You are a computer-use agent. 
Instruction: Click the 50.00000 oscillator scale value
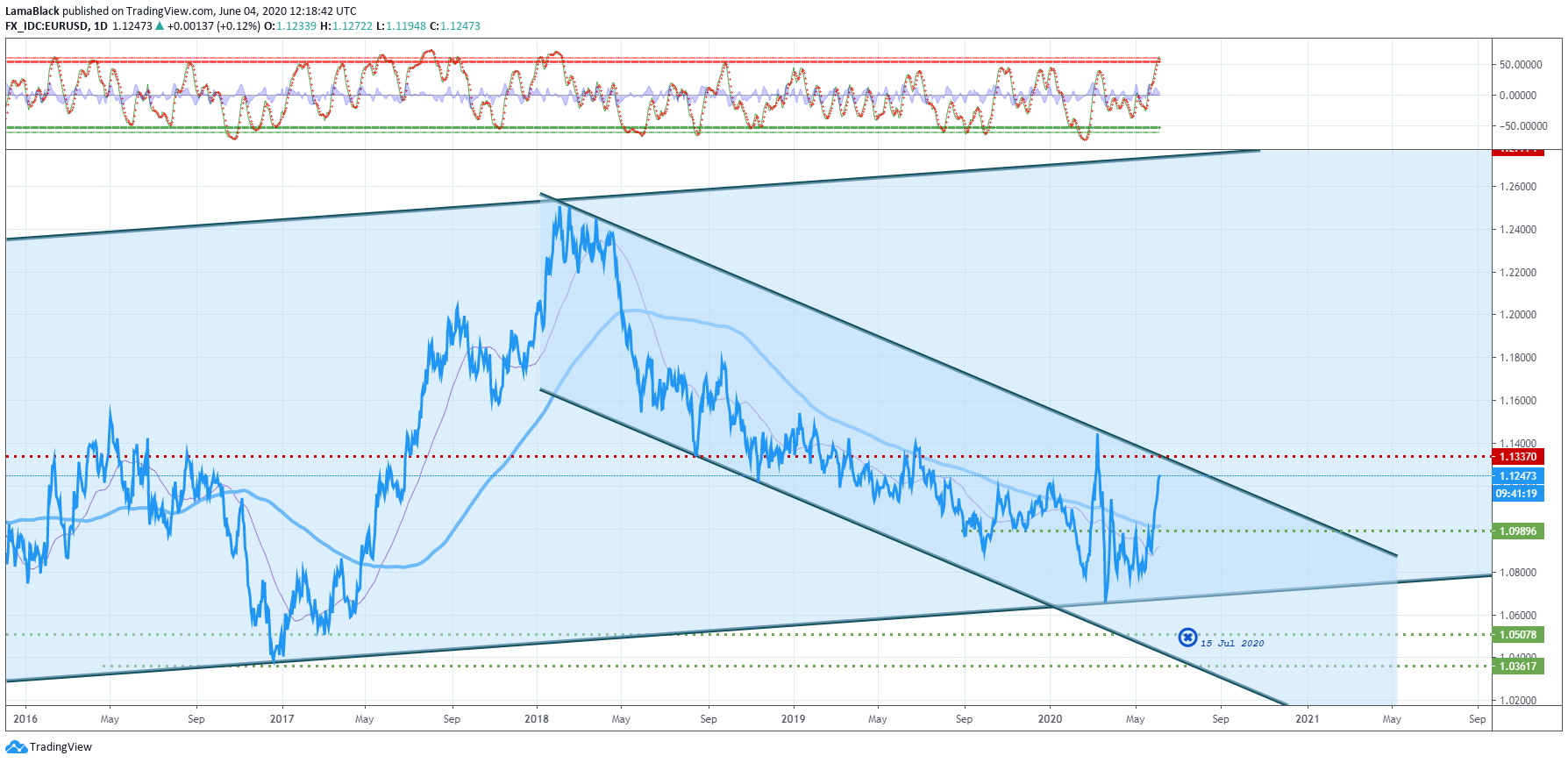pyautogui.click(x=1521, y=65)
